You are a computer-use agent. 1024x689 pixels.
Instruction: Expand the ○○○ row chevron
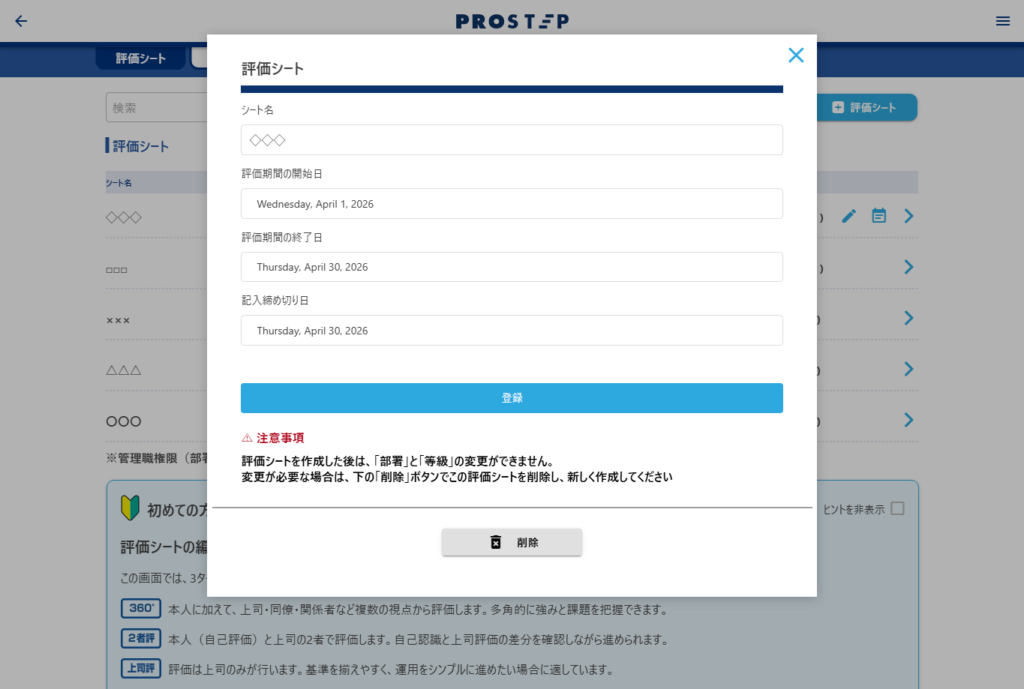[x=908, y=420]
